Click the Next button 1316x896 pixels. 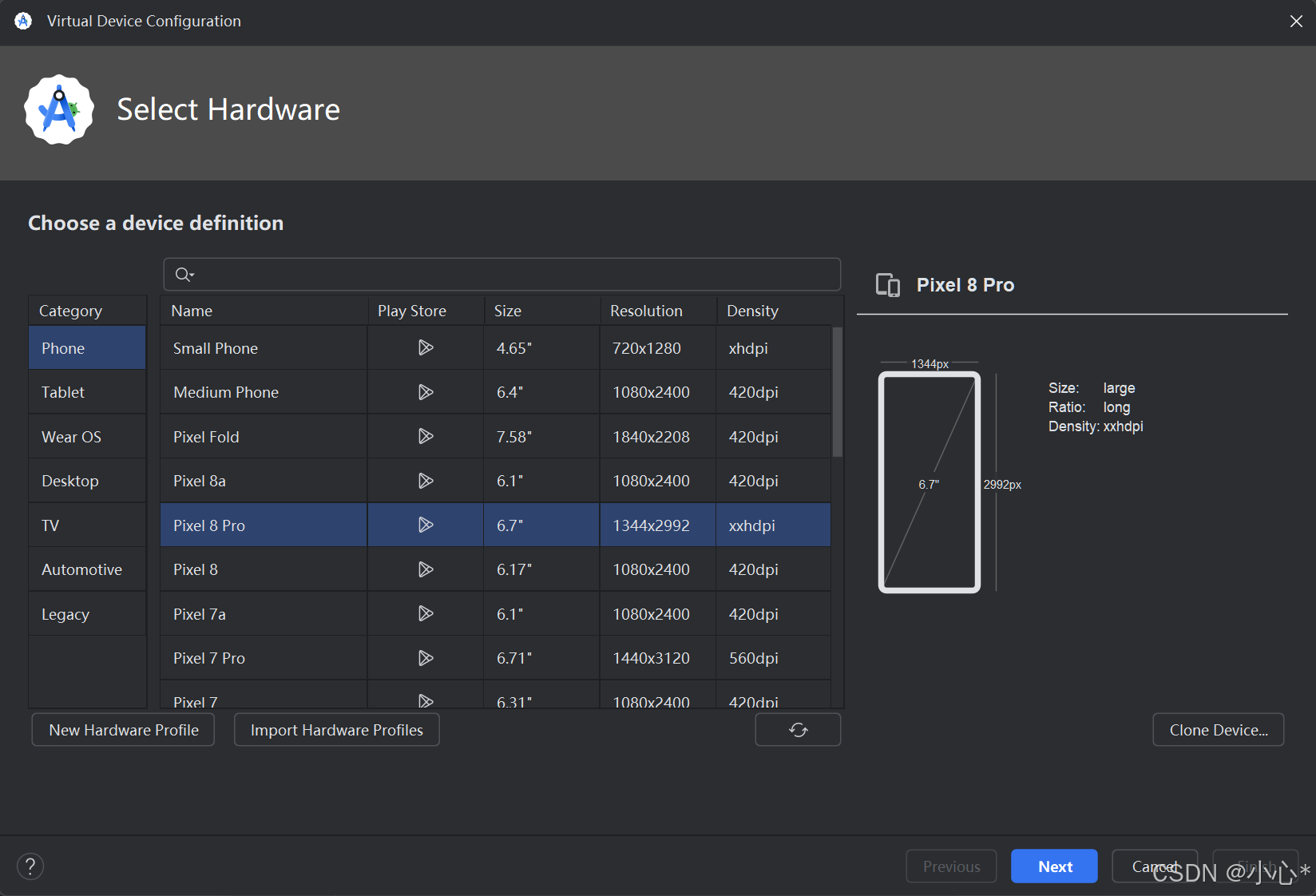pos(1055,866)
